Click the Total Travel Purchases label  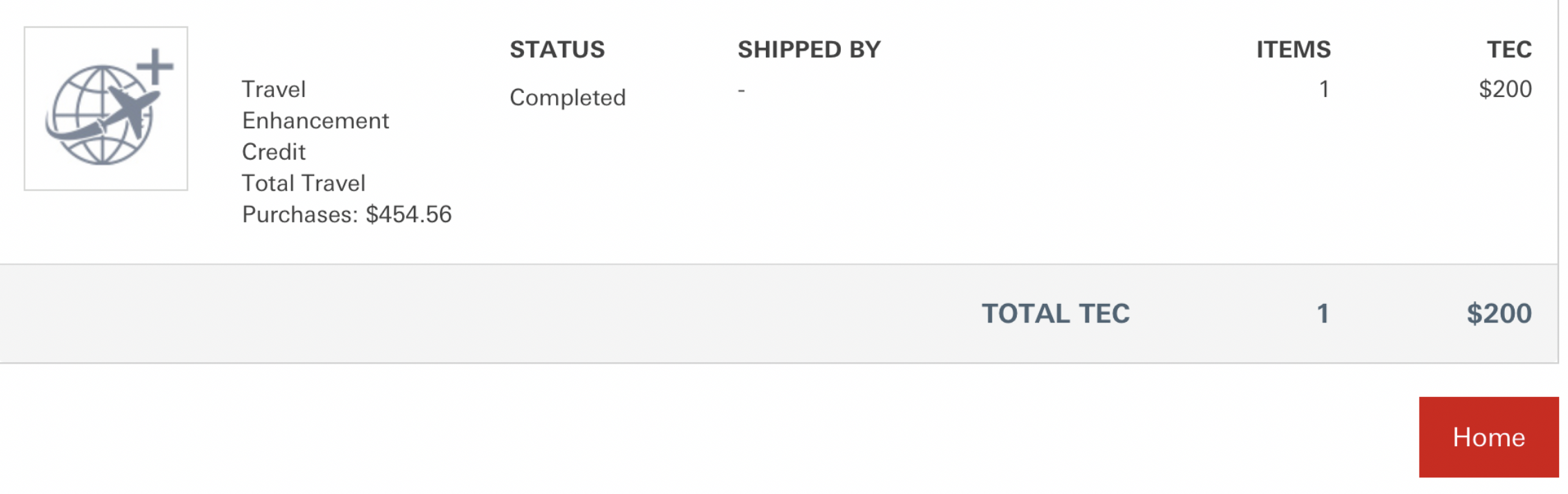(303, 183)
